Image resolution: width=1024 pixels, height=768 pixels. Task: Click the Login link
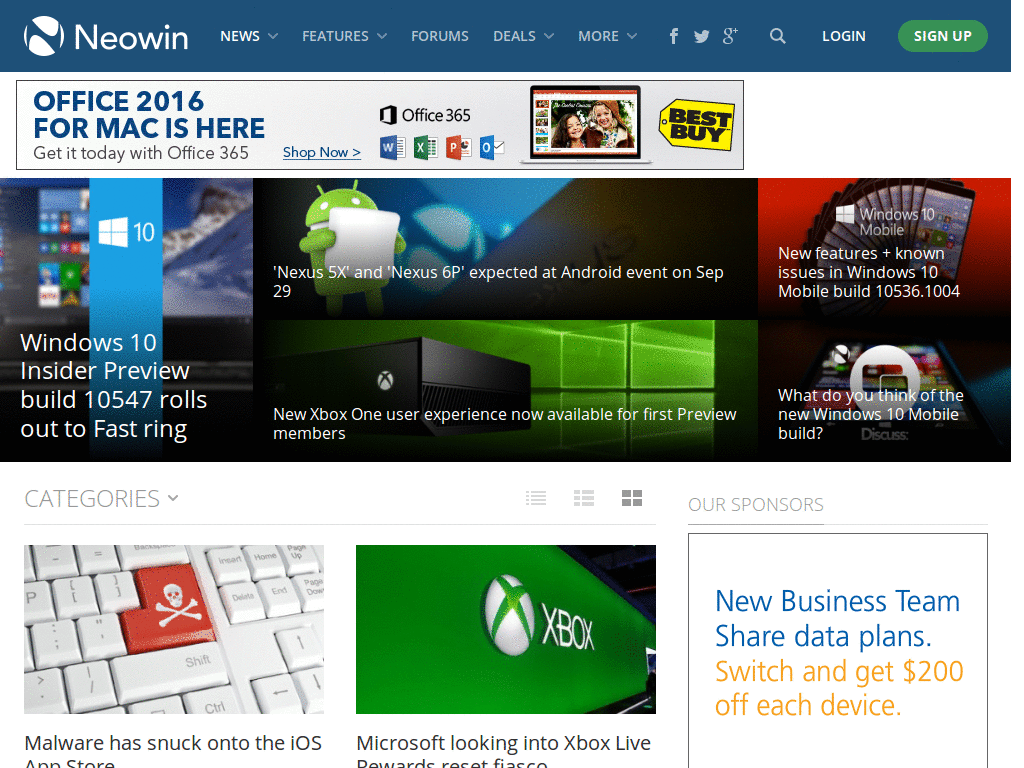[843, 36]
